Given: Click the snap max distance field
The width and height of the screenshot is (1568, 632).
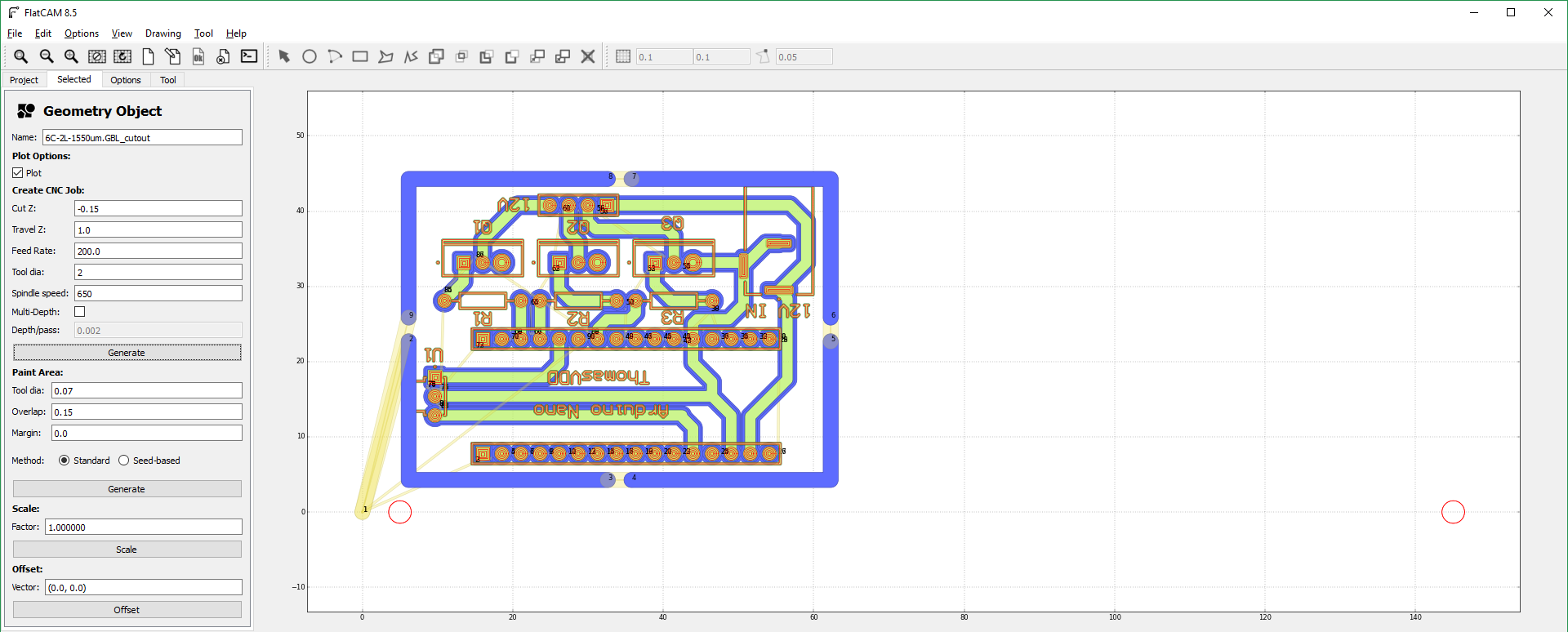Looking at the screenshot, I should click(x=804, y=57).
